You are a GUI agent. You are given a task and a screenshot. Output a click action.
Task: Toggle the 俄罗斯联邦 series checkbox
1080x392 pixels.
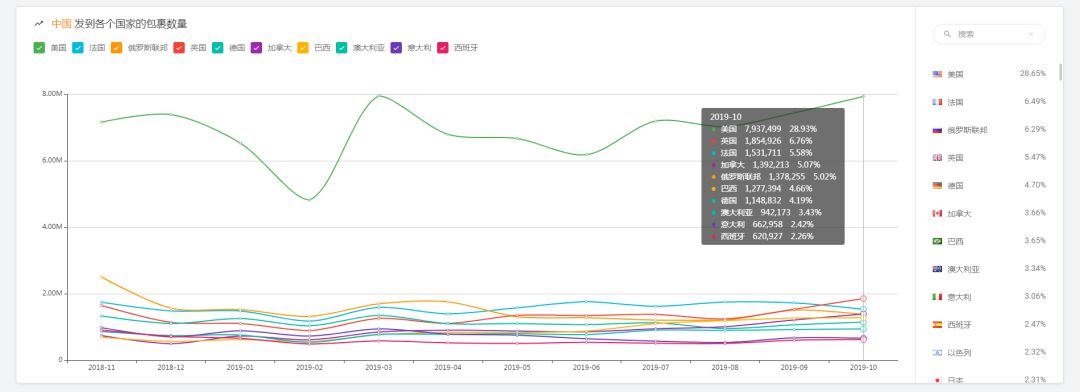click(116, 48)
